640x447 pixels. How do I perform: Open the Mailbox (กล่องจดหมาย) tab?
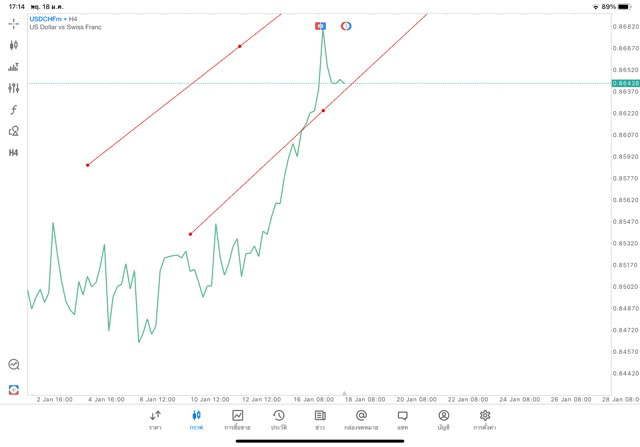[361, 419]
